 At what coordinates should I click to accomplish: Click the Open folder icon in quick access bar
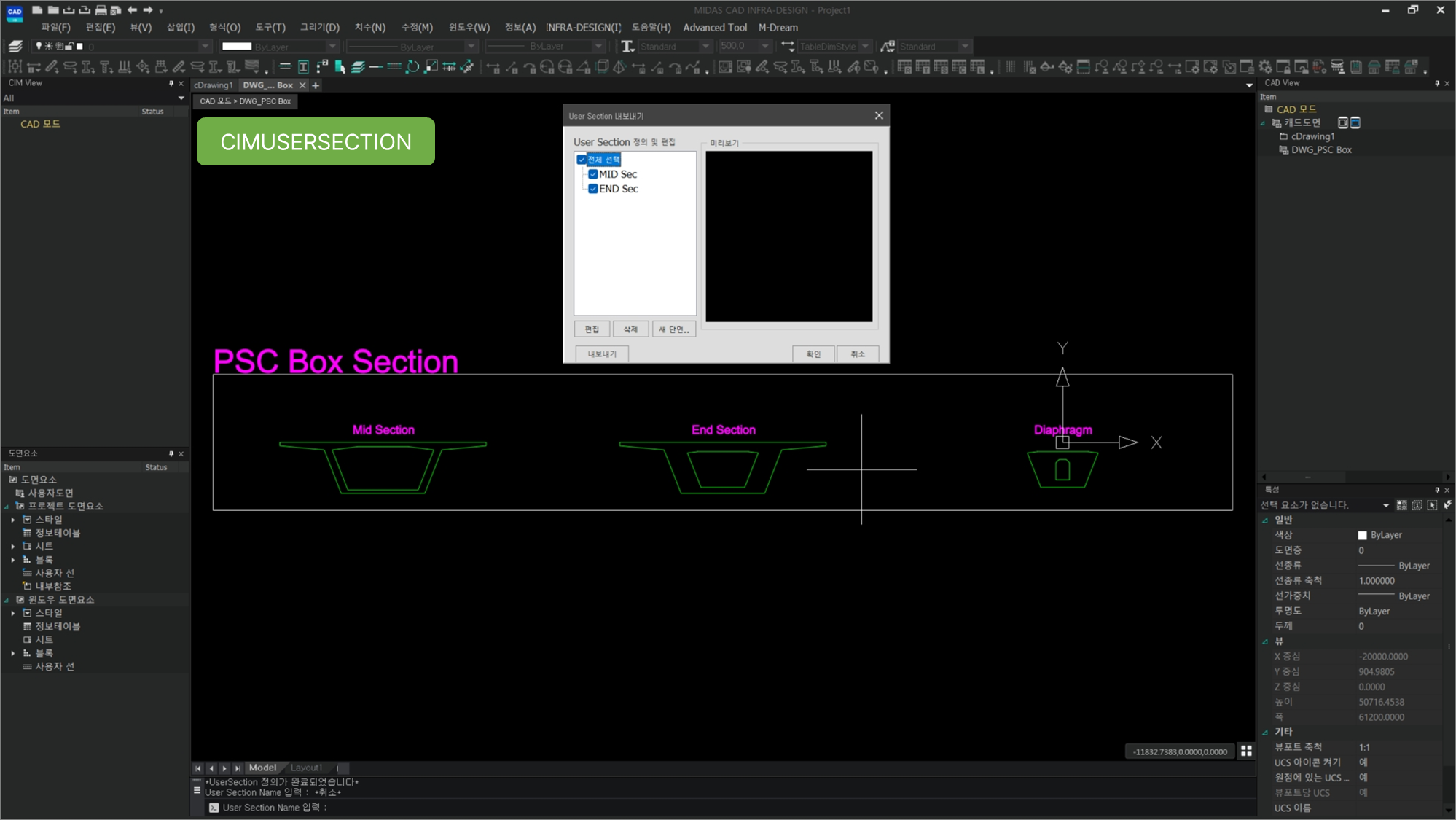53,10
